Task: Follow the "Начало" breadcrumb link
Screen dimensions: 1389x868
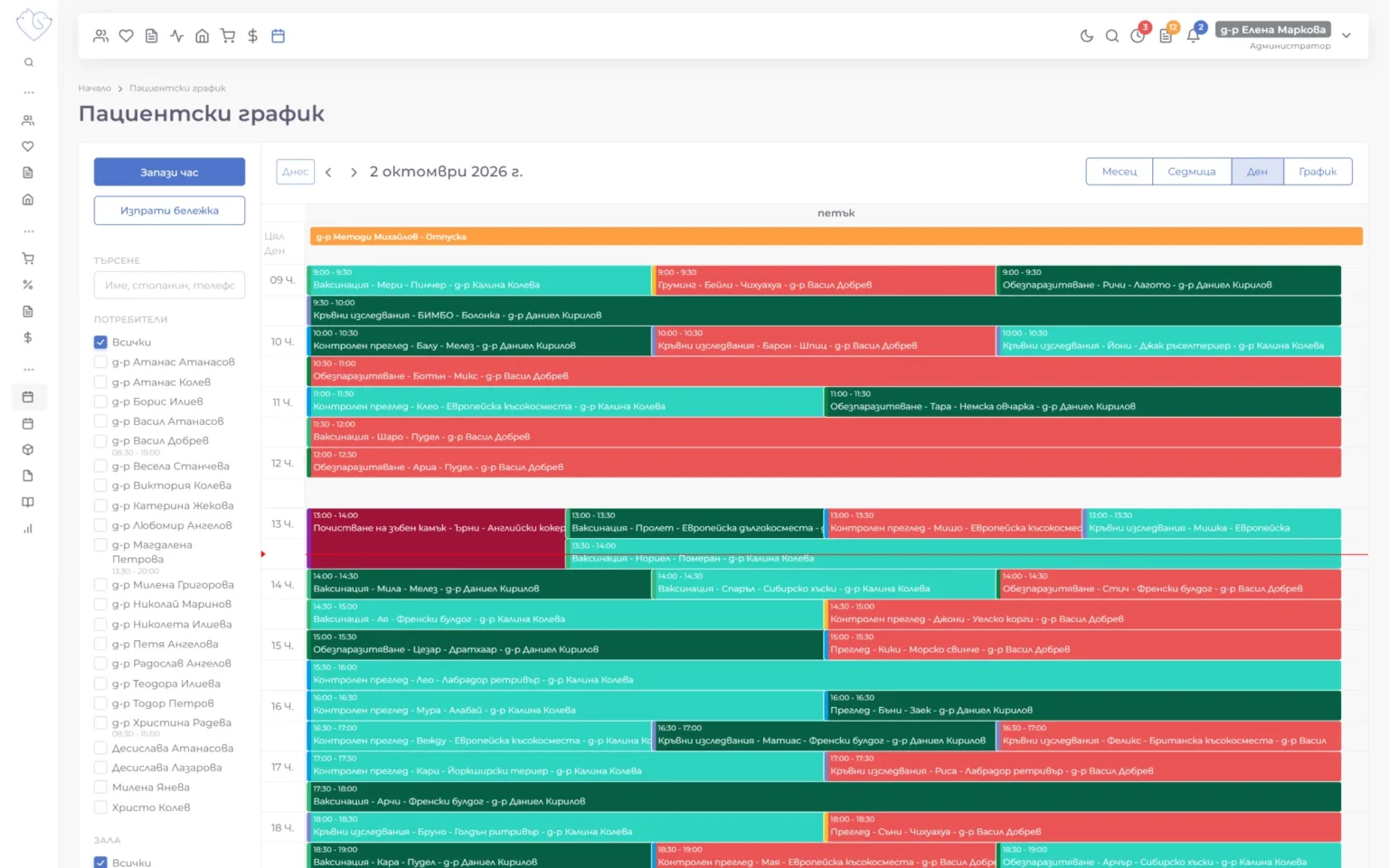Action: 94,89
